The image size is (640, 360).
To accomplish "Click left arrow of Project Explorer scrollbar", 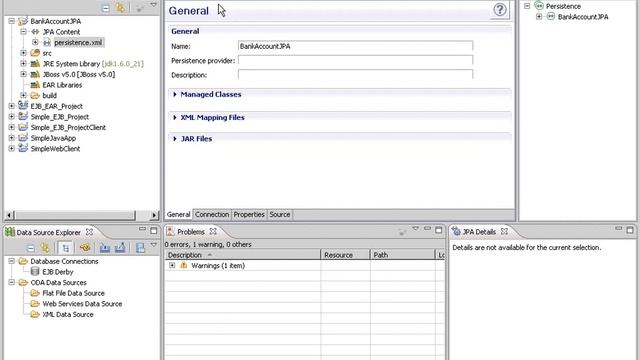I will point(9,215).
